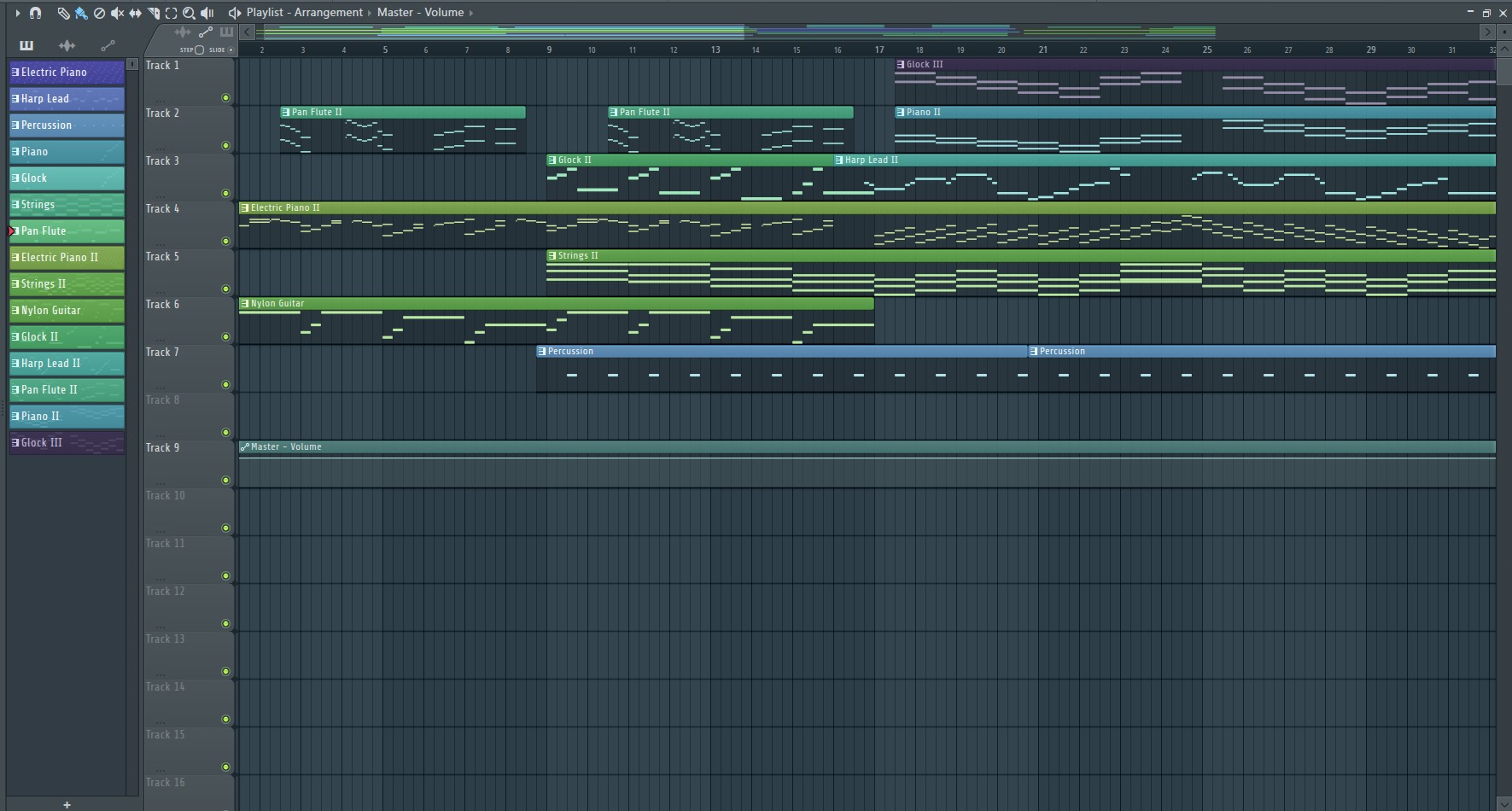Open Glock III clip menu icon
The image size is (1512, 811).
(900, 65)
